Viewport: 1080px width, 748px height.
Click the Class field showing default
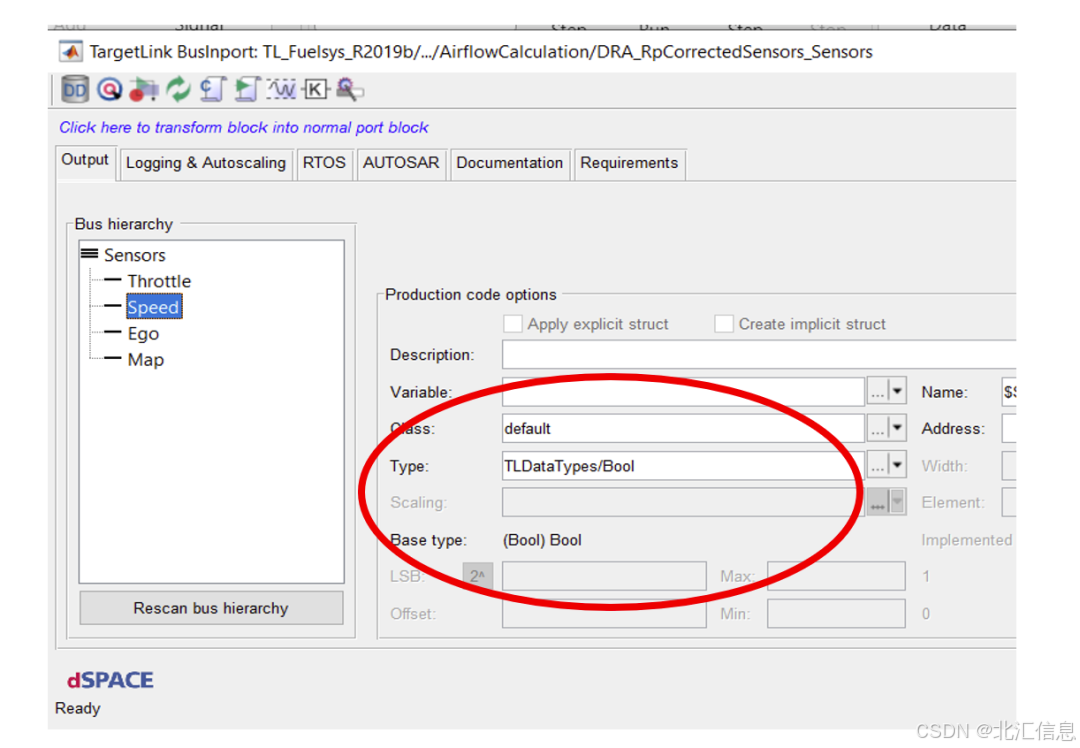tap(683, 428)
